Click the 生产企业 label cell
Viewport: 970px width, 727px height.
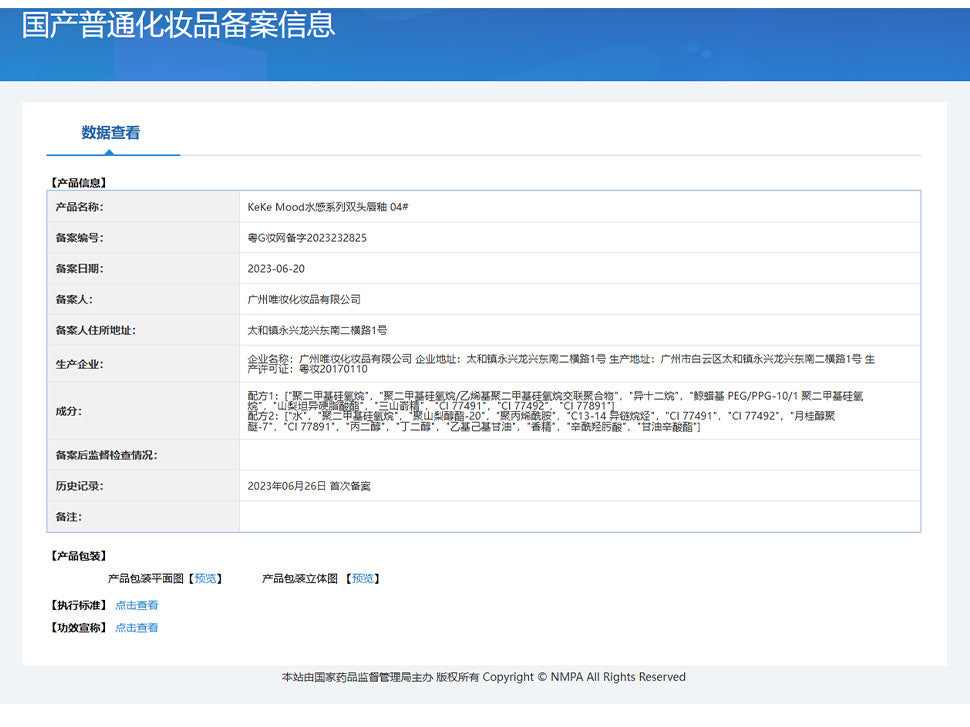(x=144, y=364)
